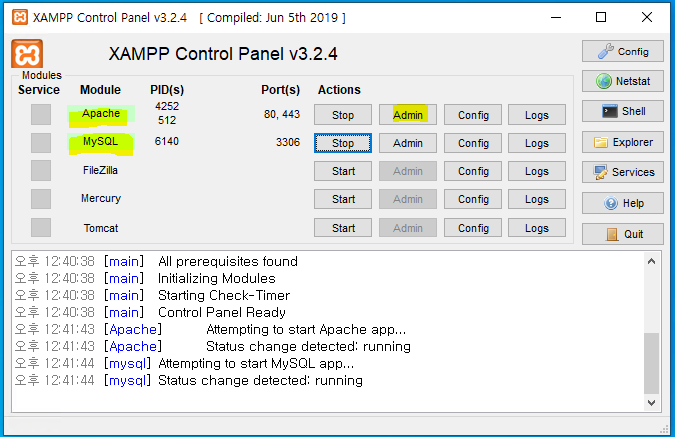The width and height of the screenshot is (675, 437).
Task: View the Apache Logs
Action: [537, 115]
